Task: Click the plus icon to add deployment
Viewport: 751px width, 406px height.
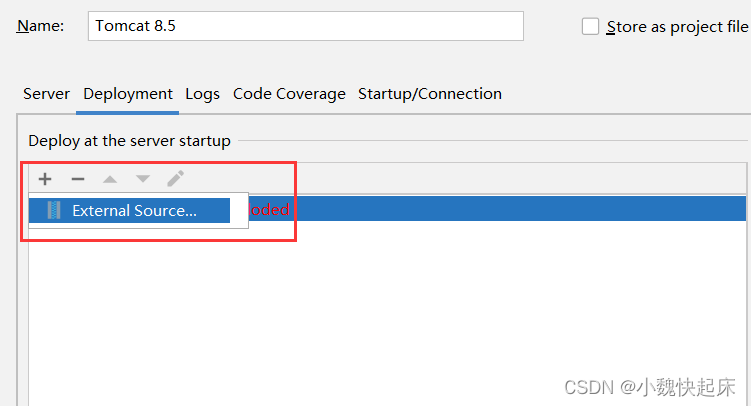Action: pyautogui.click(x=45, y=179)
